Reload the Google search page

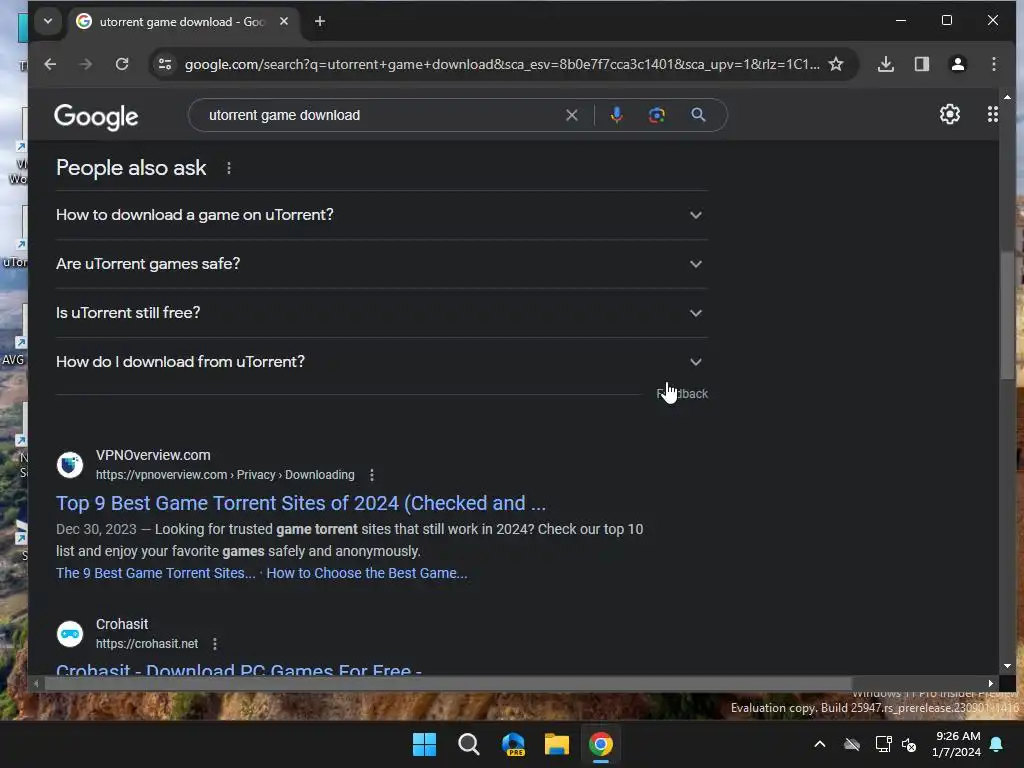pos(122,64)
